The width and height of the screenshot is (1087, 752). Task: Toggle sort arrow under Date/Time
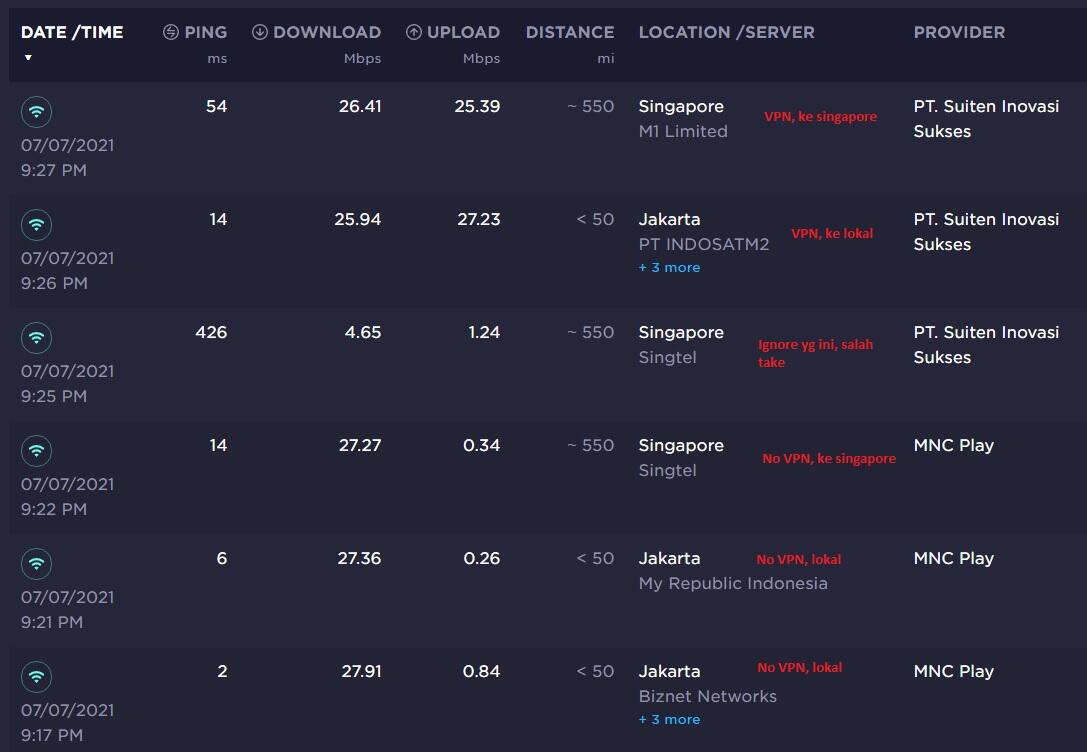point(28,58)
